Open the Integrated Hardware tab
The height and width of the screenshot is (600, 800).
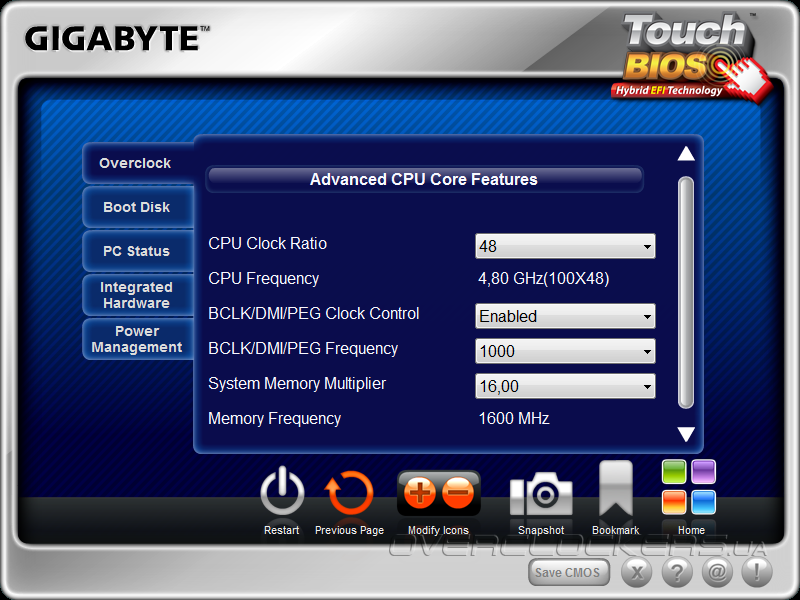point(138,295)
